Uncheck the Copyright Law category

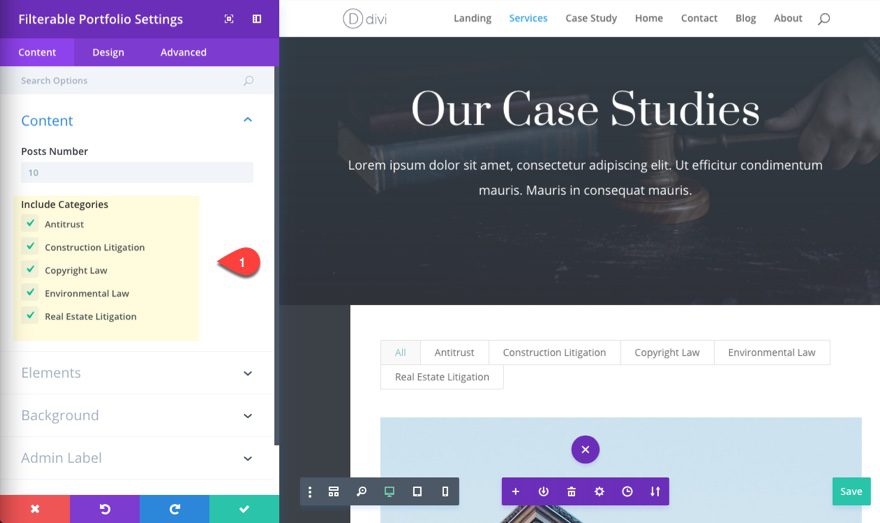(30, 269)
